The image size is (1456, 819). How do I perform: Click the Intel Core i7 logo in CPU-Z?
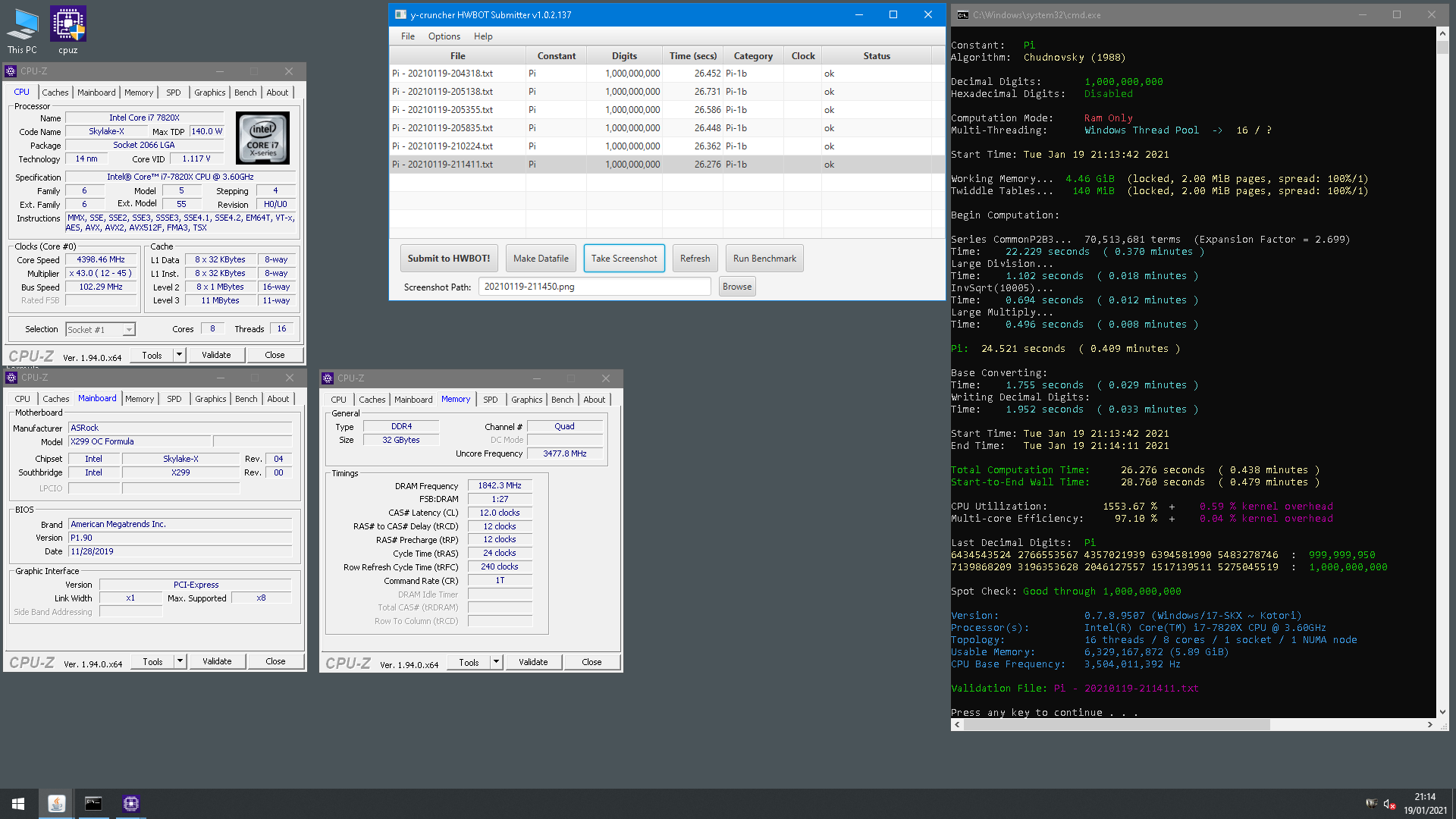[262, 137]
